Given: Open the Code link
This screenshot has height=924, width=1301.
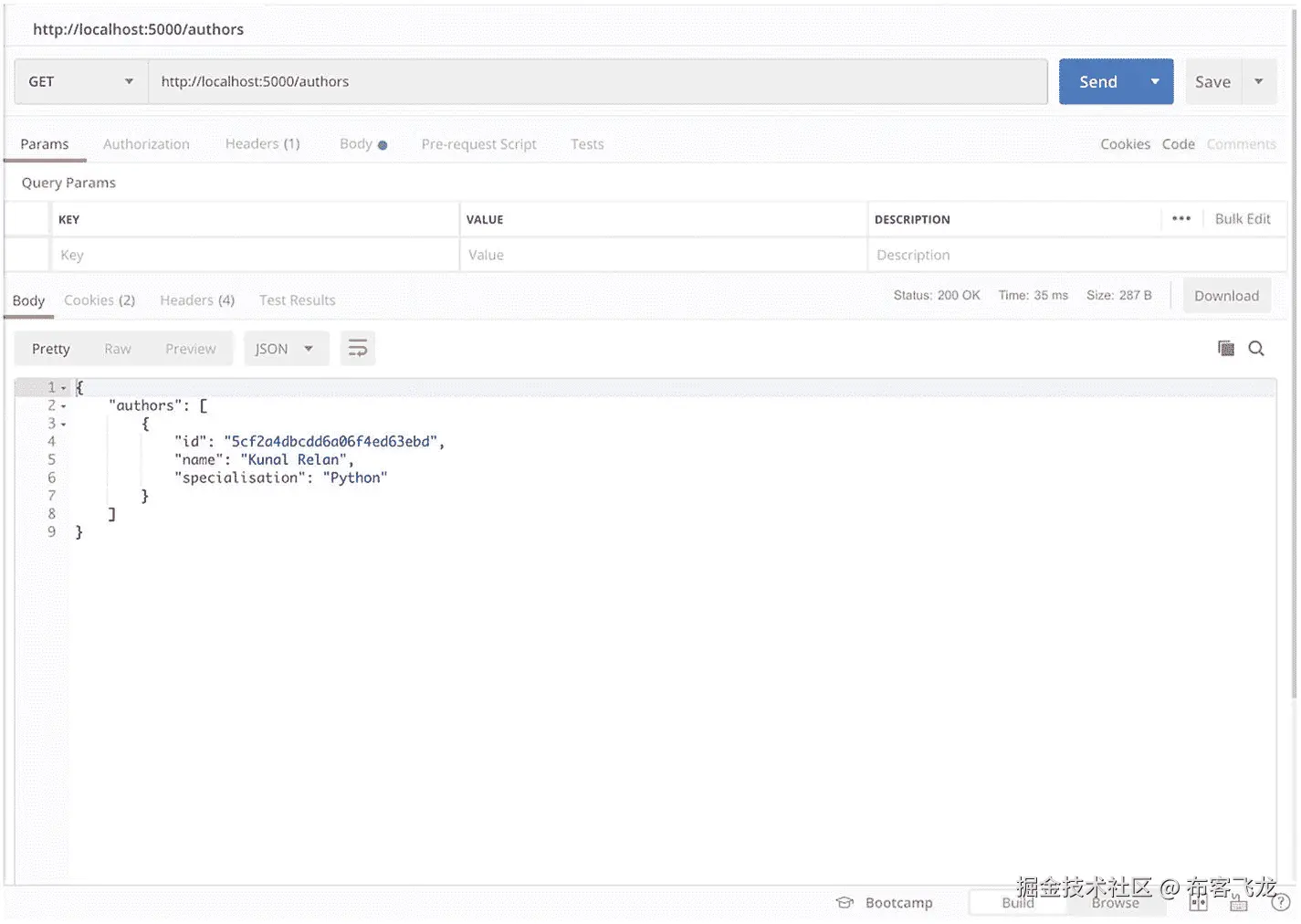Looking at the screenshot, I should click(x=1179, y=144).
